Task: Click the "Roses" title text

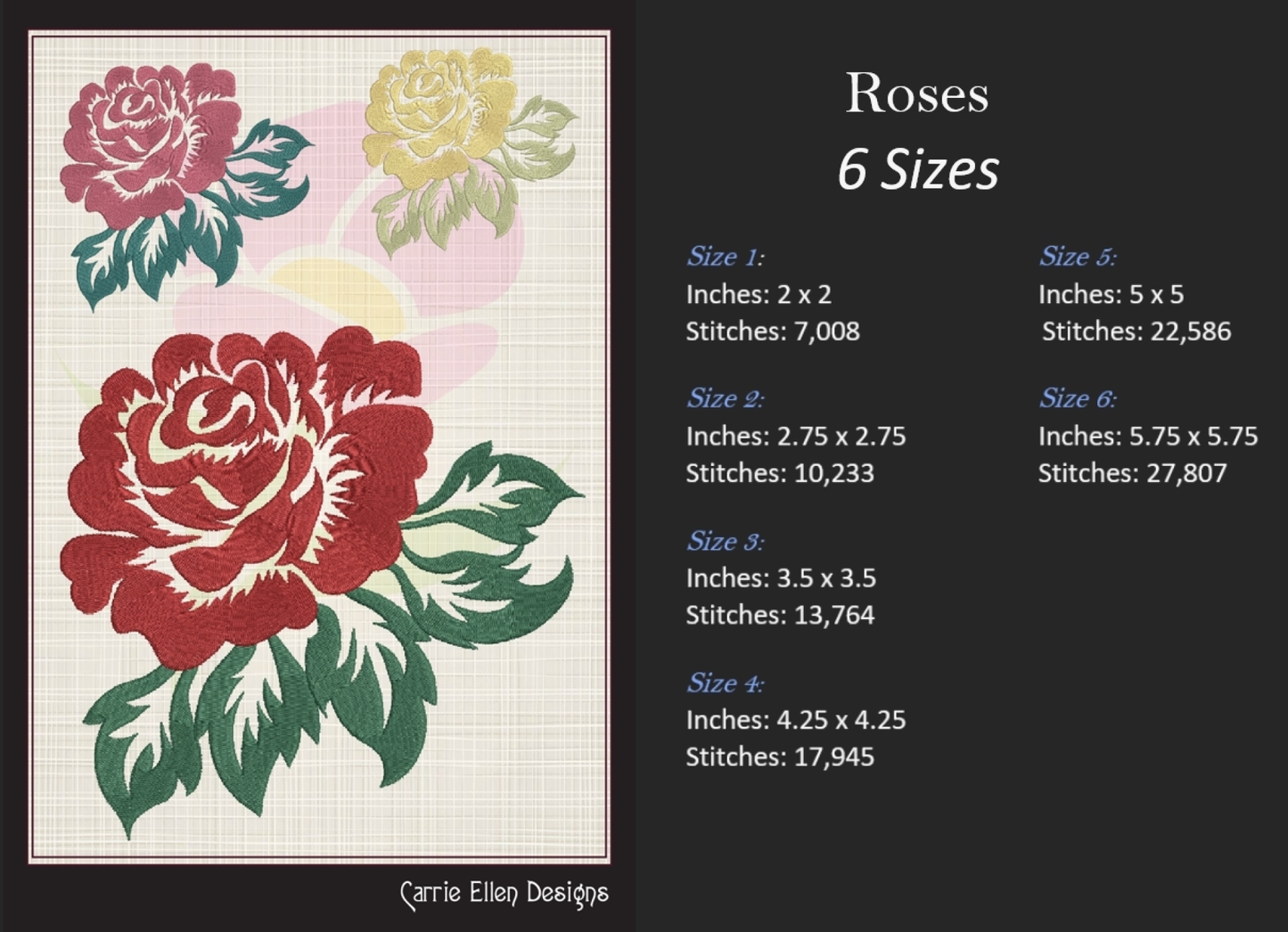Action: point(916,93)
